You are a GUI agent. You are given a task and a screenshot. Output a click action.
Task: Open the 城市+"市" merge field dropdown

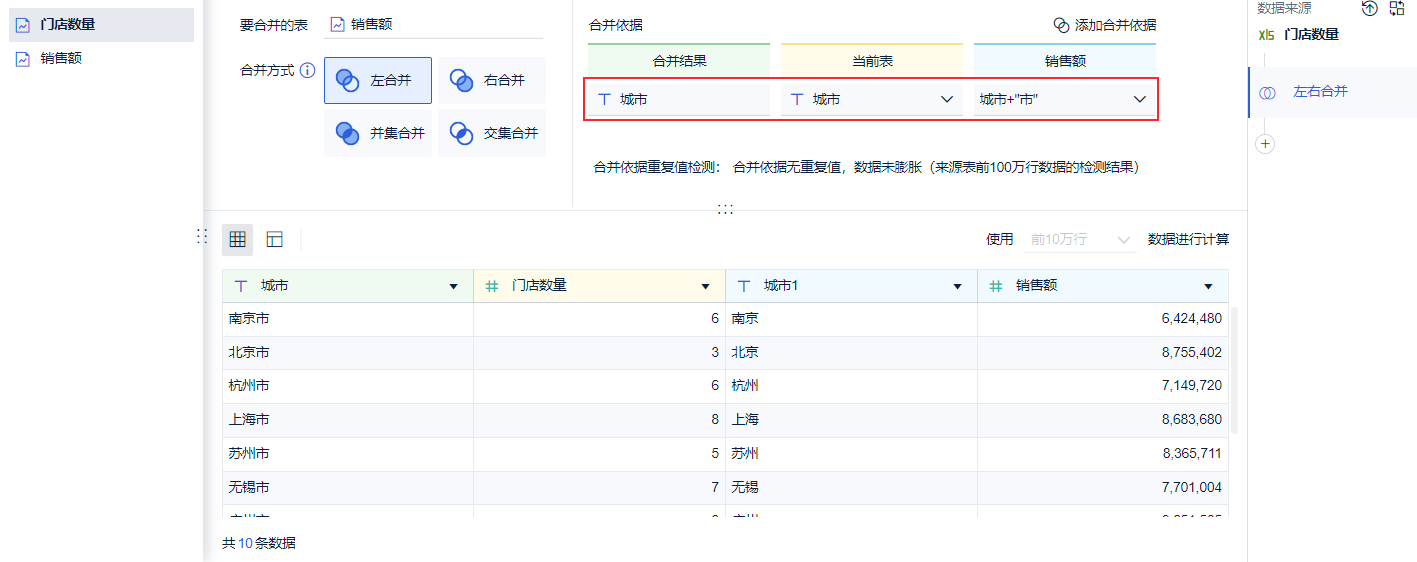(1139, 99)
